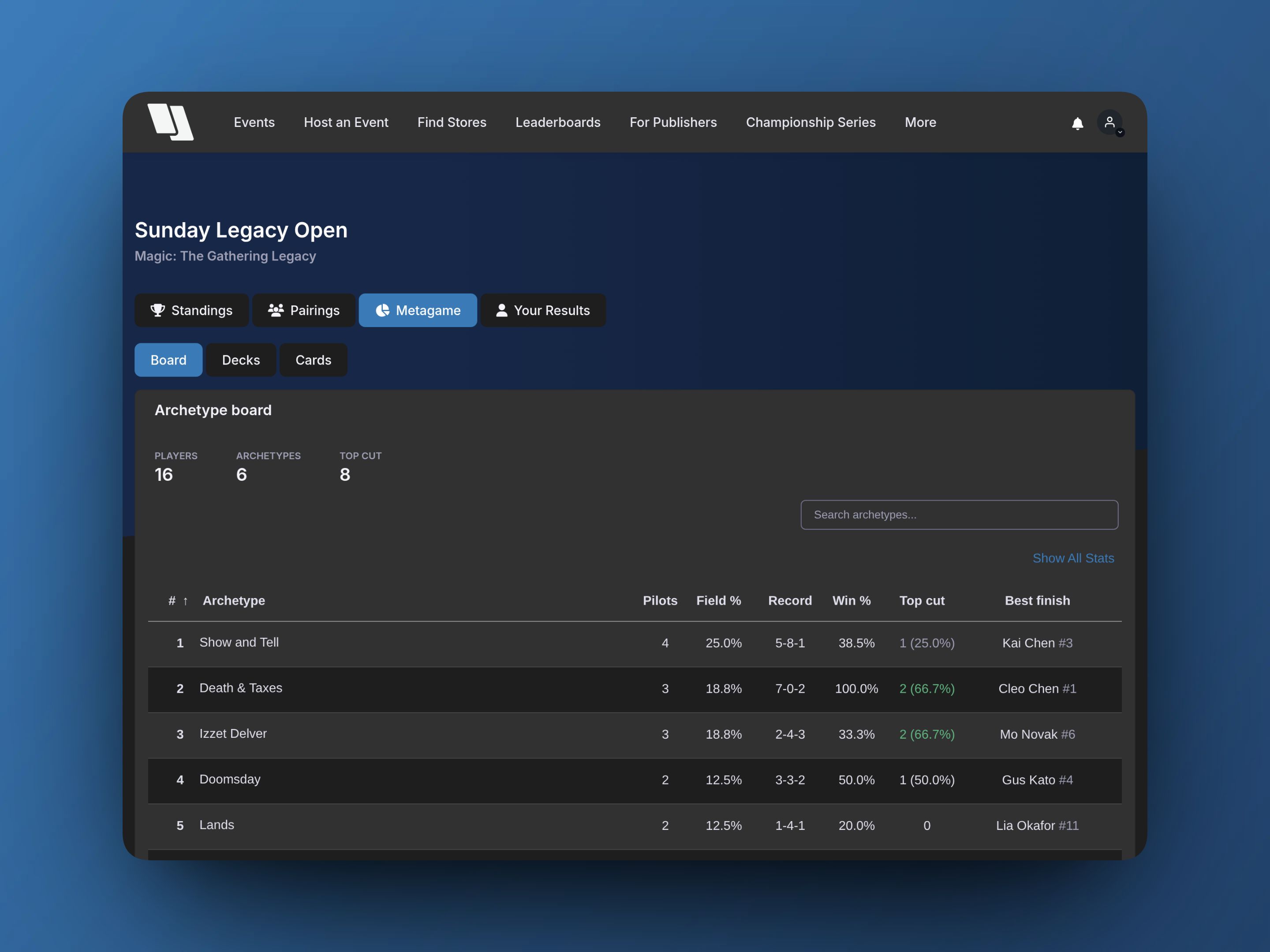Select the Lands archetype
Screen dimensions: 1270x952
point(217,825)
